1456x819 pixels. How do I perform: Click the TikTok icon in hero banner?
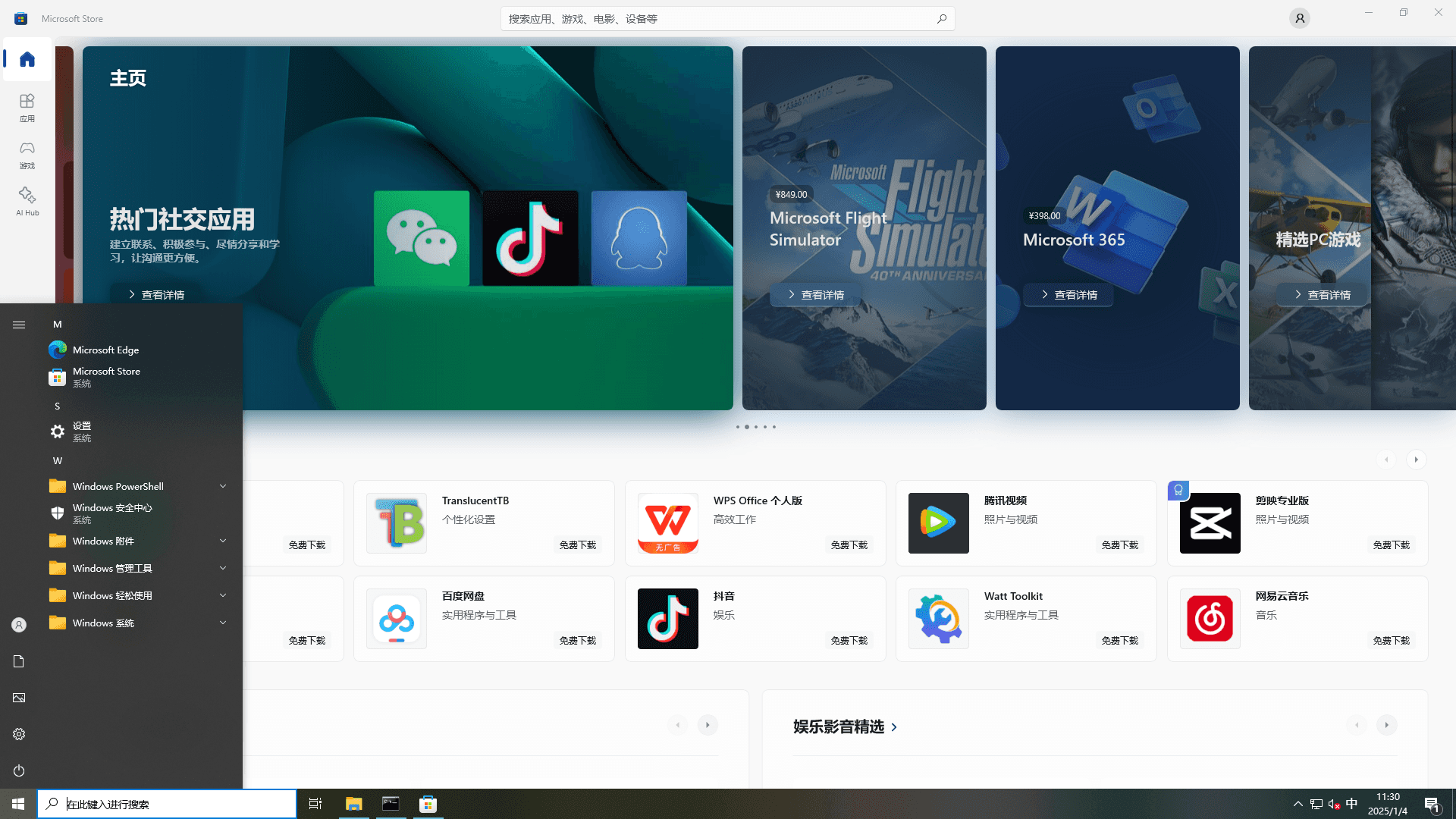click(x=530, y=238)
